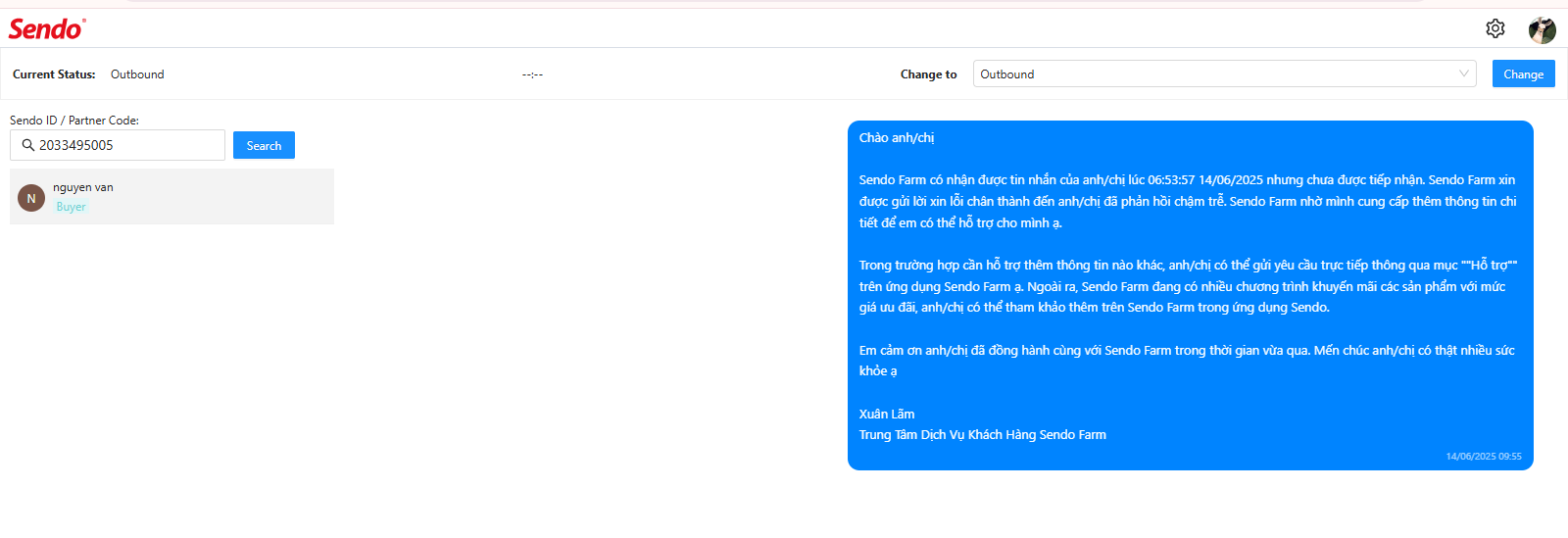
Task: Open the 'nguyen van' buyer result
Action: click(x=171, y=197)
